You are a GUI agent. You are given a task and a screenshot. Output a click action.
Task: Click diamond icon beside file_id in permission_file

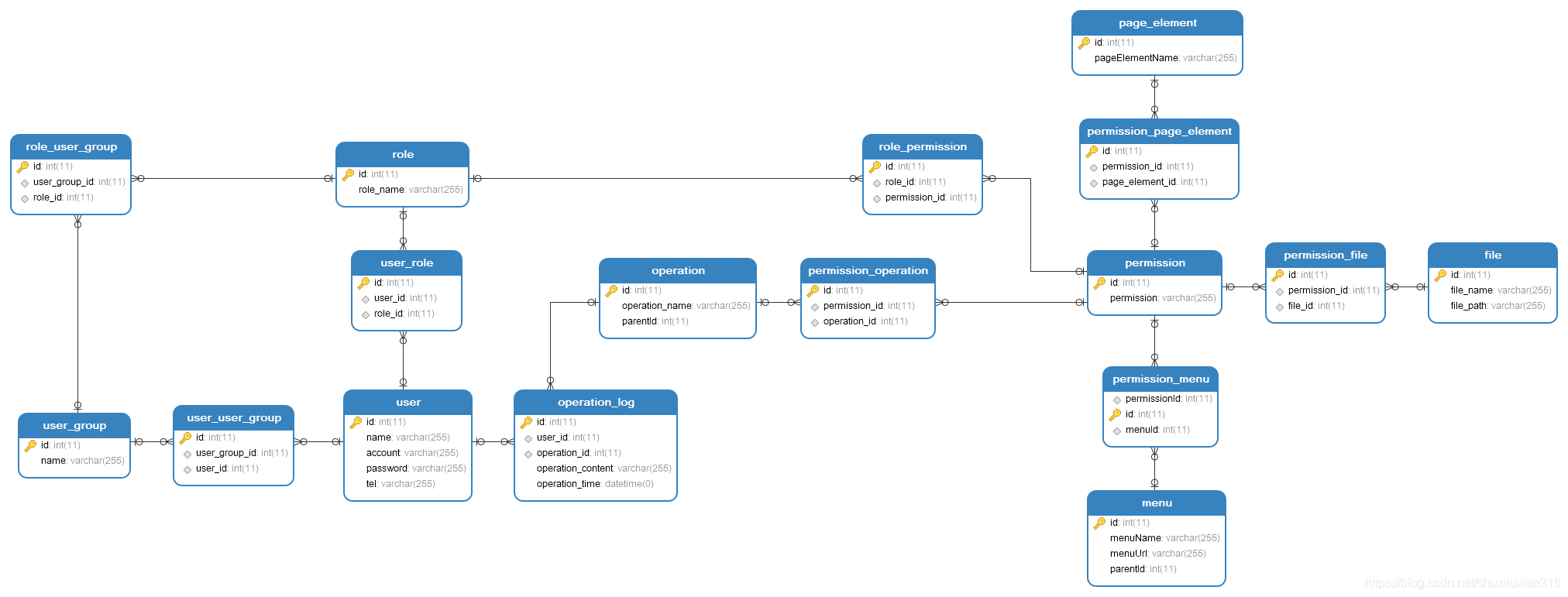tap(1280, 307)
